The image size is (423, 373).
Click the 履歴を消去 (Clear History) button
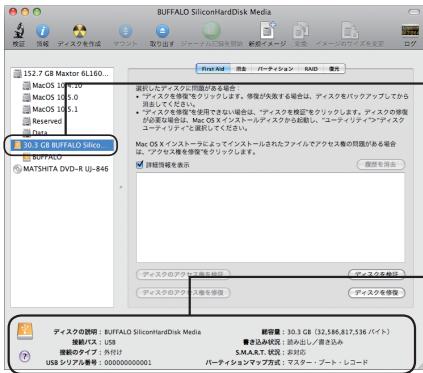pyautogui.click(x=381, y=164)
